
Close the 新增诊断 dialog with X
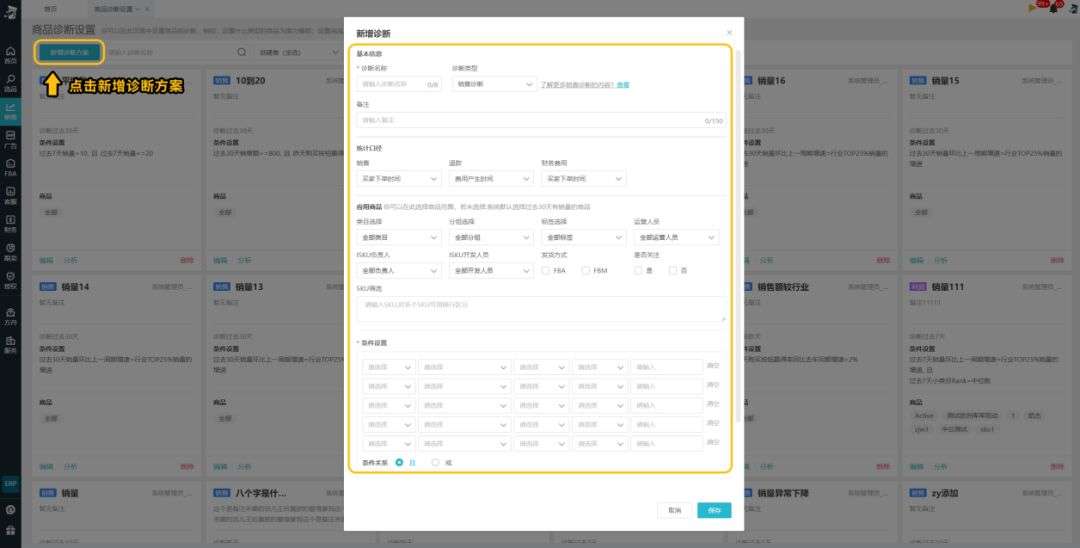(x=728, y=33)
